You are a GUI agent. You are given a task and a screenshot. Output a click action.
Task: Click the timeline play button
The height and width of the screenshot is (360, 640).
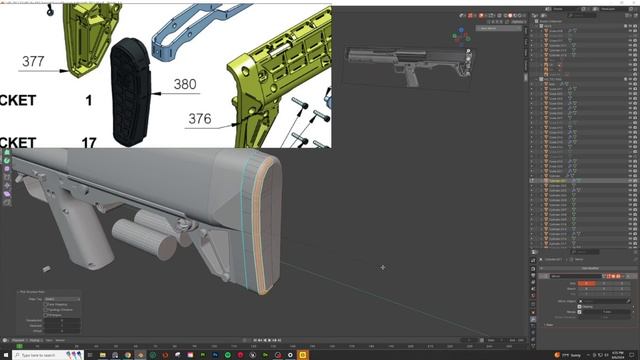point(270,340)
